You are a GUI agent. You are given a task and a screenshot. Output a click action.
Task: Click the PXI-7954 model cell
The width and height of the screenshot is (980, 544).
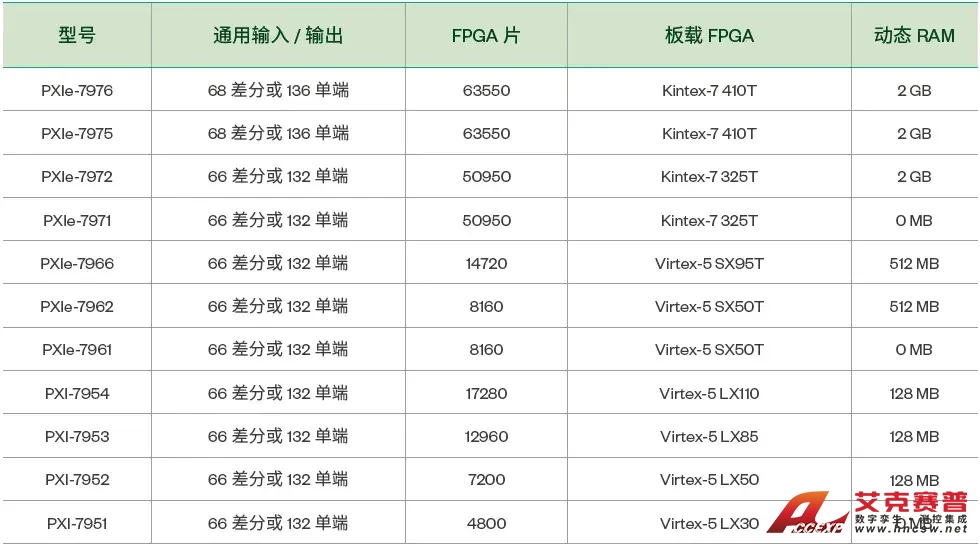[77, 394]
